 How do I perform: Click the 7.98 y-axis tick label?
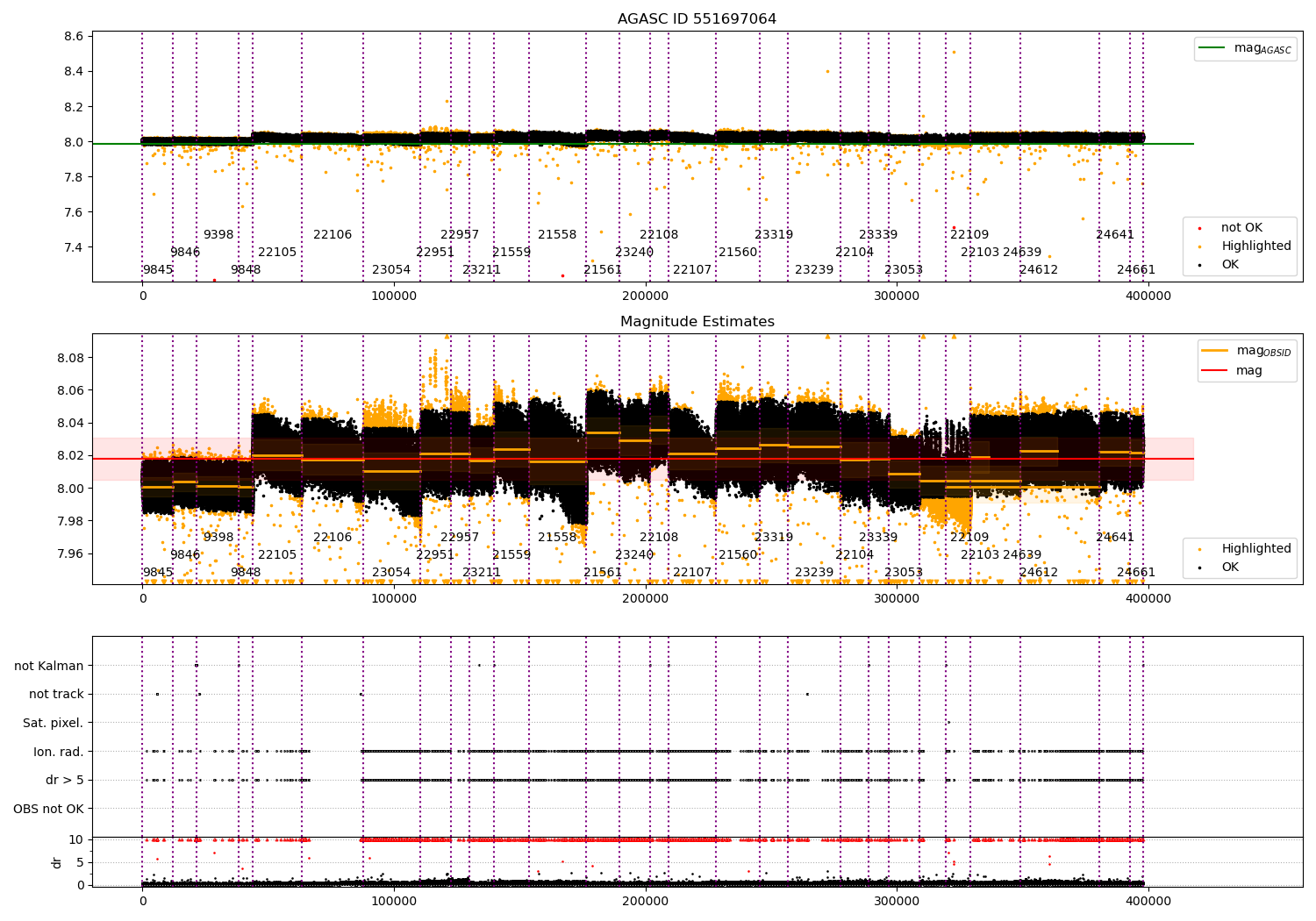click(70, 521)
